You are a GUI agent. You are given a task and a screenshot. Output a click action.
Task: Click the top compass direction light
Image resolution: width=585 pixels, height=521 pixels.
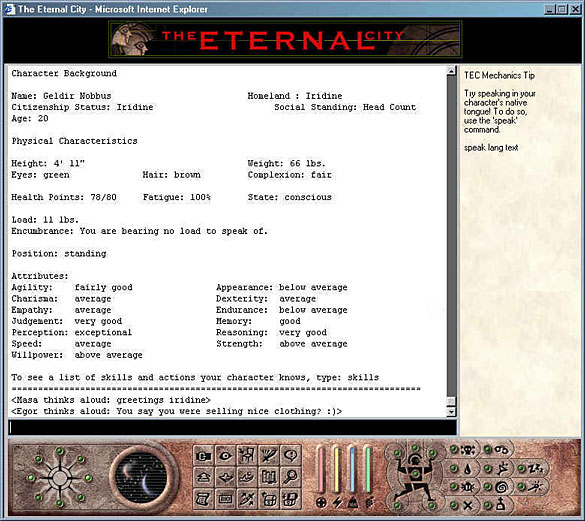[60, 451]
